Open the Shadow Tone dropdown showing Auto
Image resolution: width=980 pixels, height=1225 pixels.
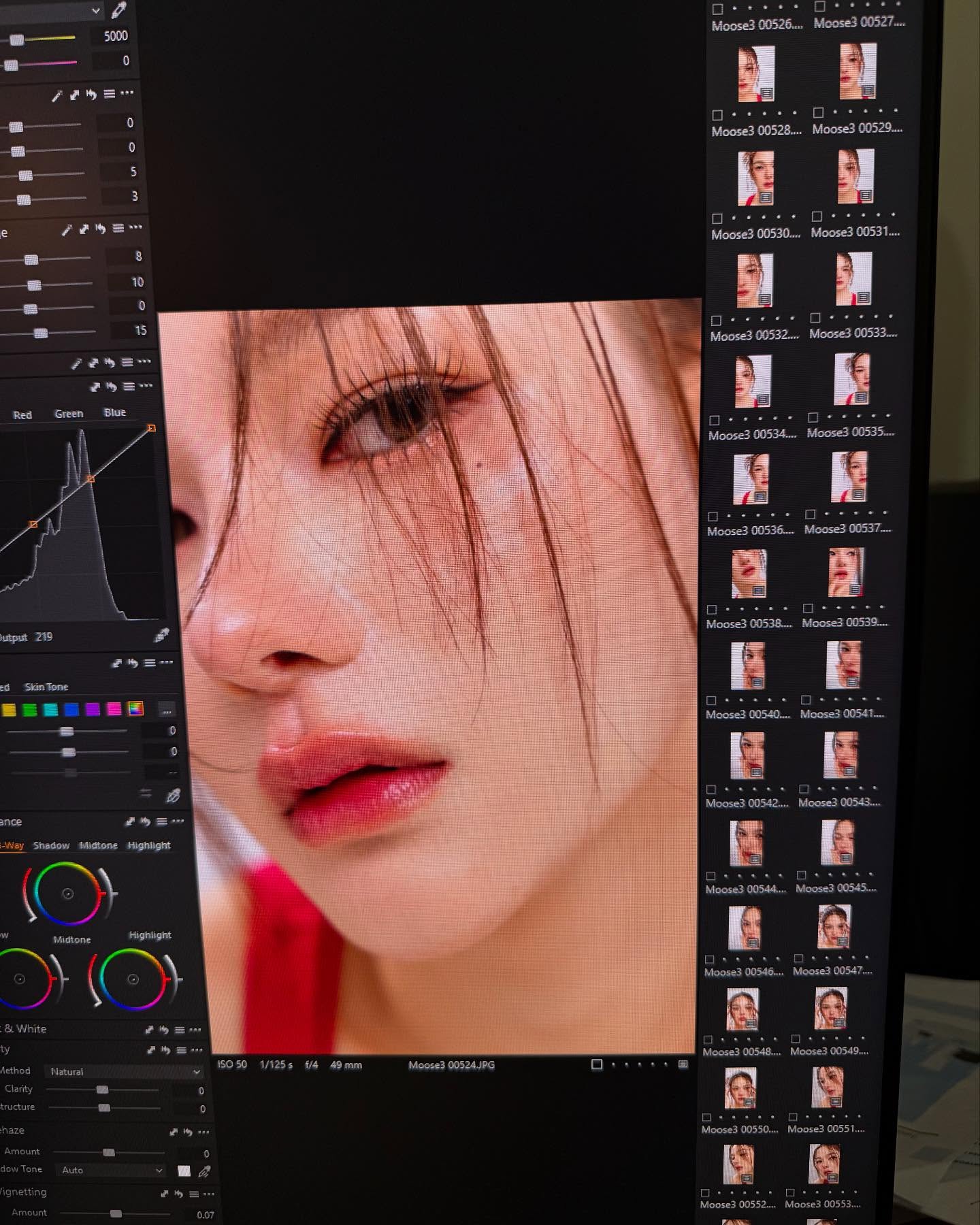[112, 1171]
